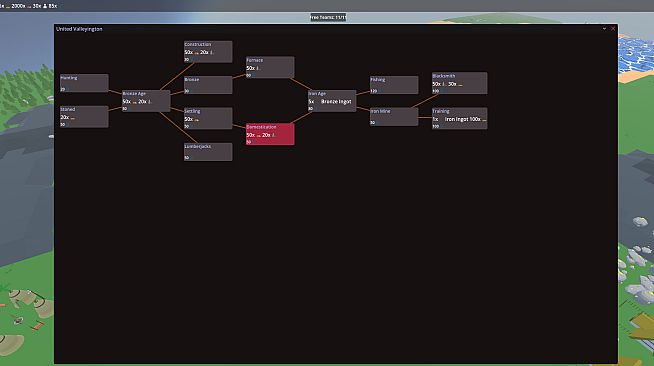Click the Free Teams 11/11 indicator
Image resolution: width=654 pixels, height=366 pixels.
328,17
